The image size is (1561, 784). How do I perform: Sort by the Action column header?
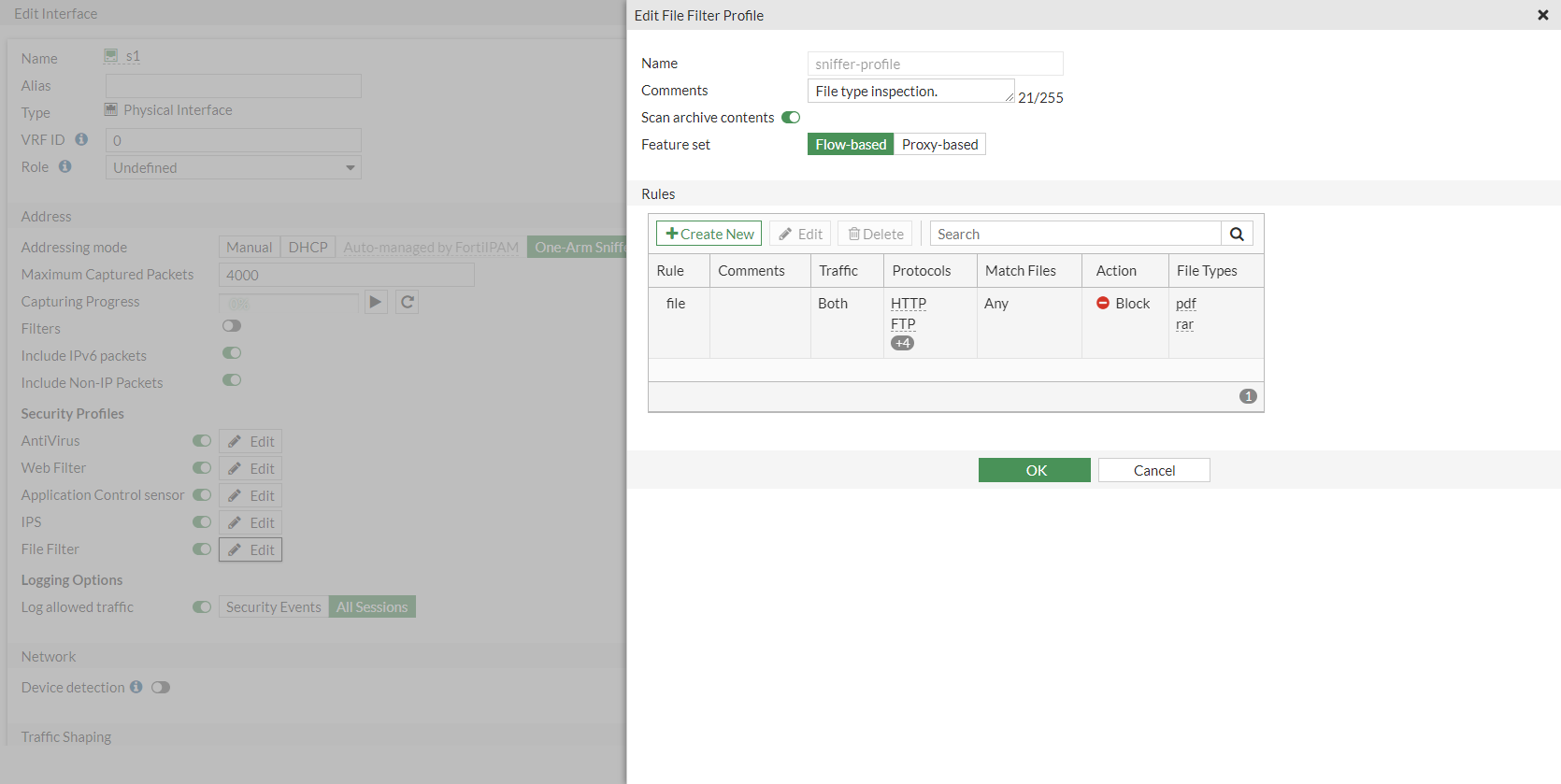[x=1125, y=271]
